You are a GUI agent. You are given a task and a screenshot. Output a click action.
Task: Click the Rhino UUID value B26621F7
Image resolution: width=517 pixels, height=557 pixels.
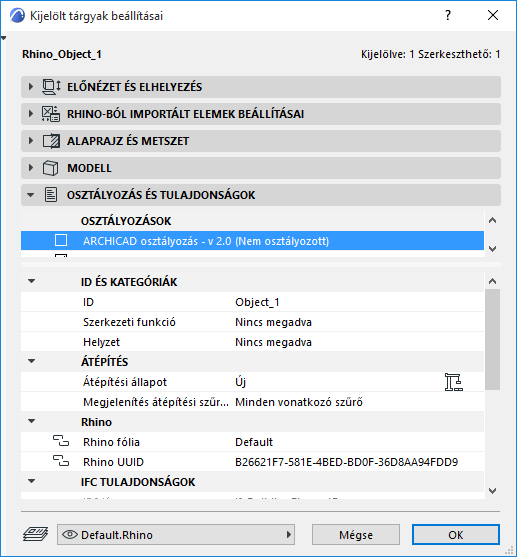coord(346,462)
